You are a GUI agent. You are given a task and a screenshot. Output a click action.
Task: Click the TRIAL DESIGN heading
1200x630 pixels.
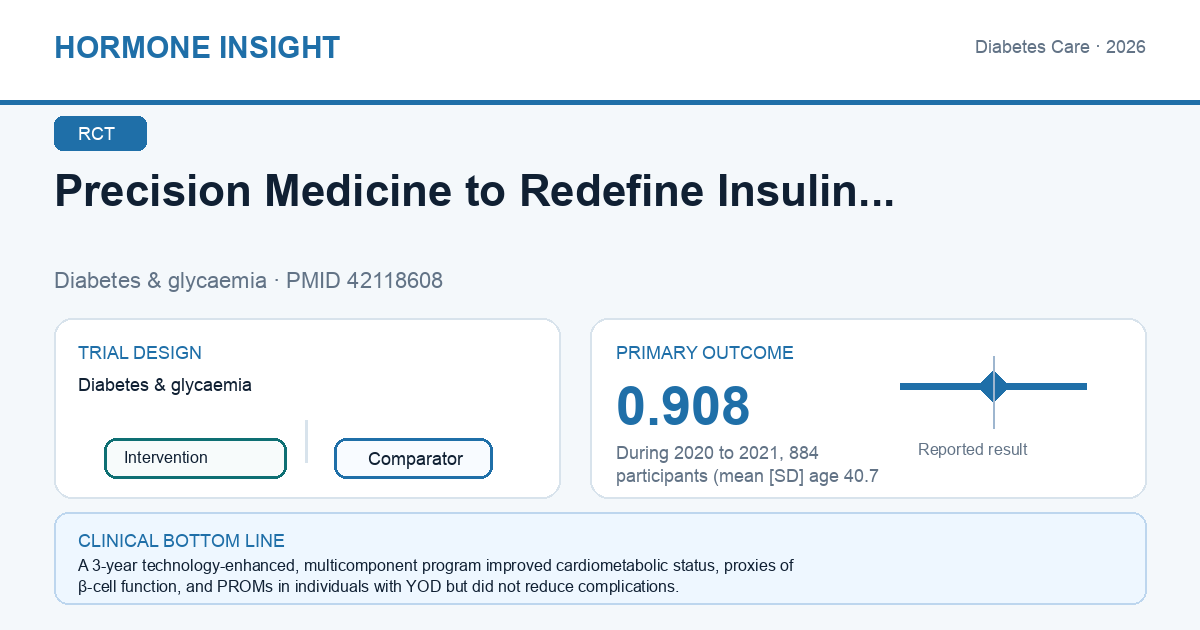(x=140, y=353)
